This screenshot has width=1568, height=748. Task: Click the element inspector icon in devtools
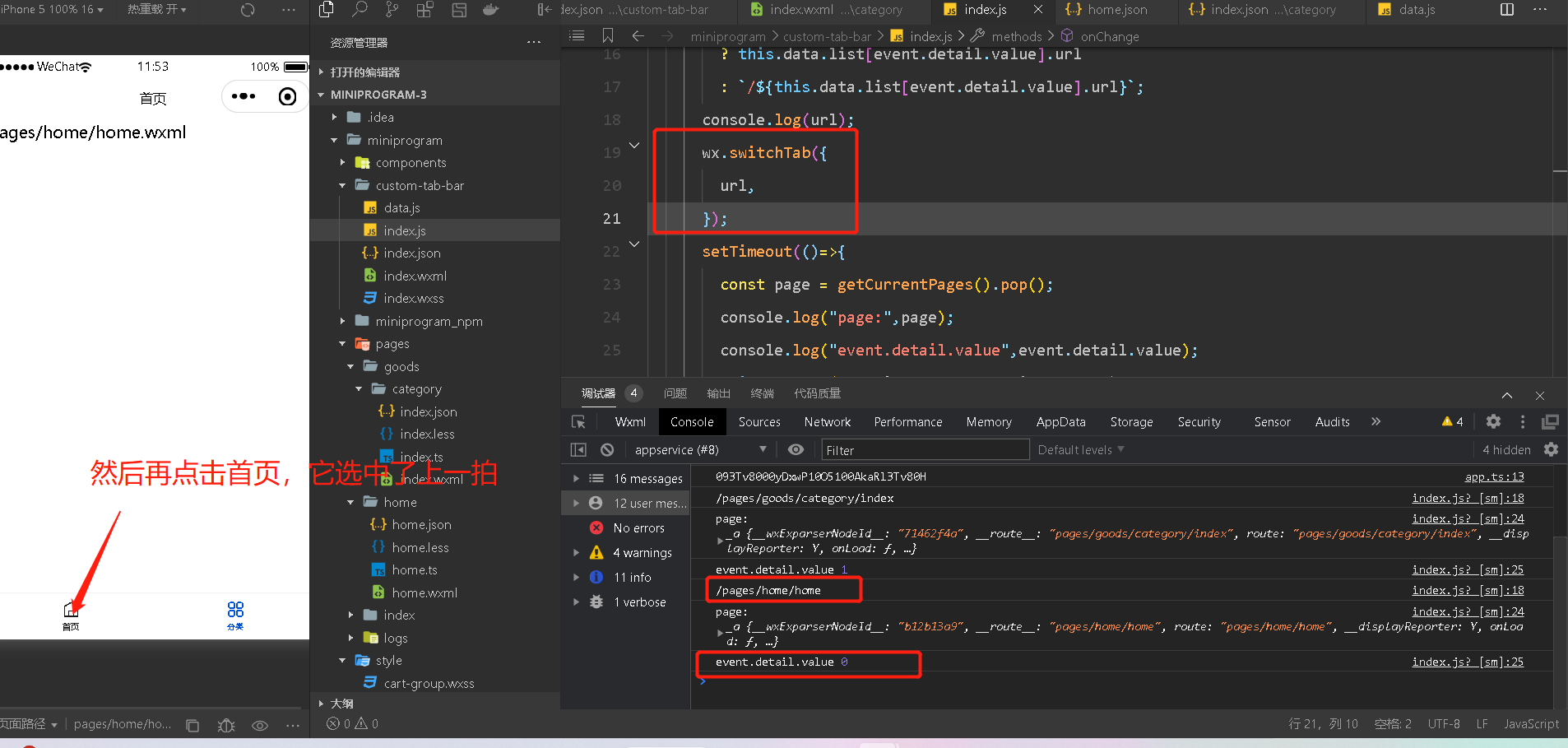coord(578,422)
